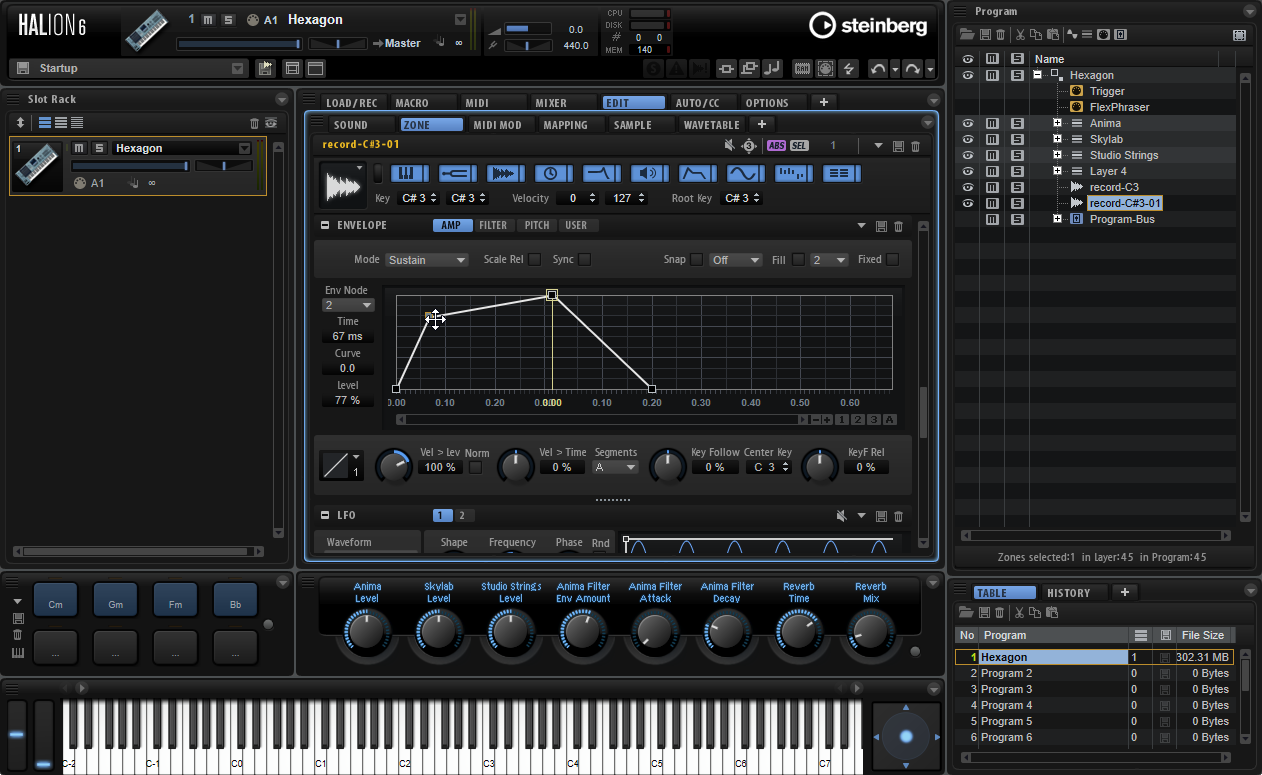Click the Undo arrow in the top toolbar
Viewport: 1262px width, 775px height.
tap(878, 68)
